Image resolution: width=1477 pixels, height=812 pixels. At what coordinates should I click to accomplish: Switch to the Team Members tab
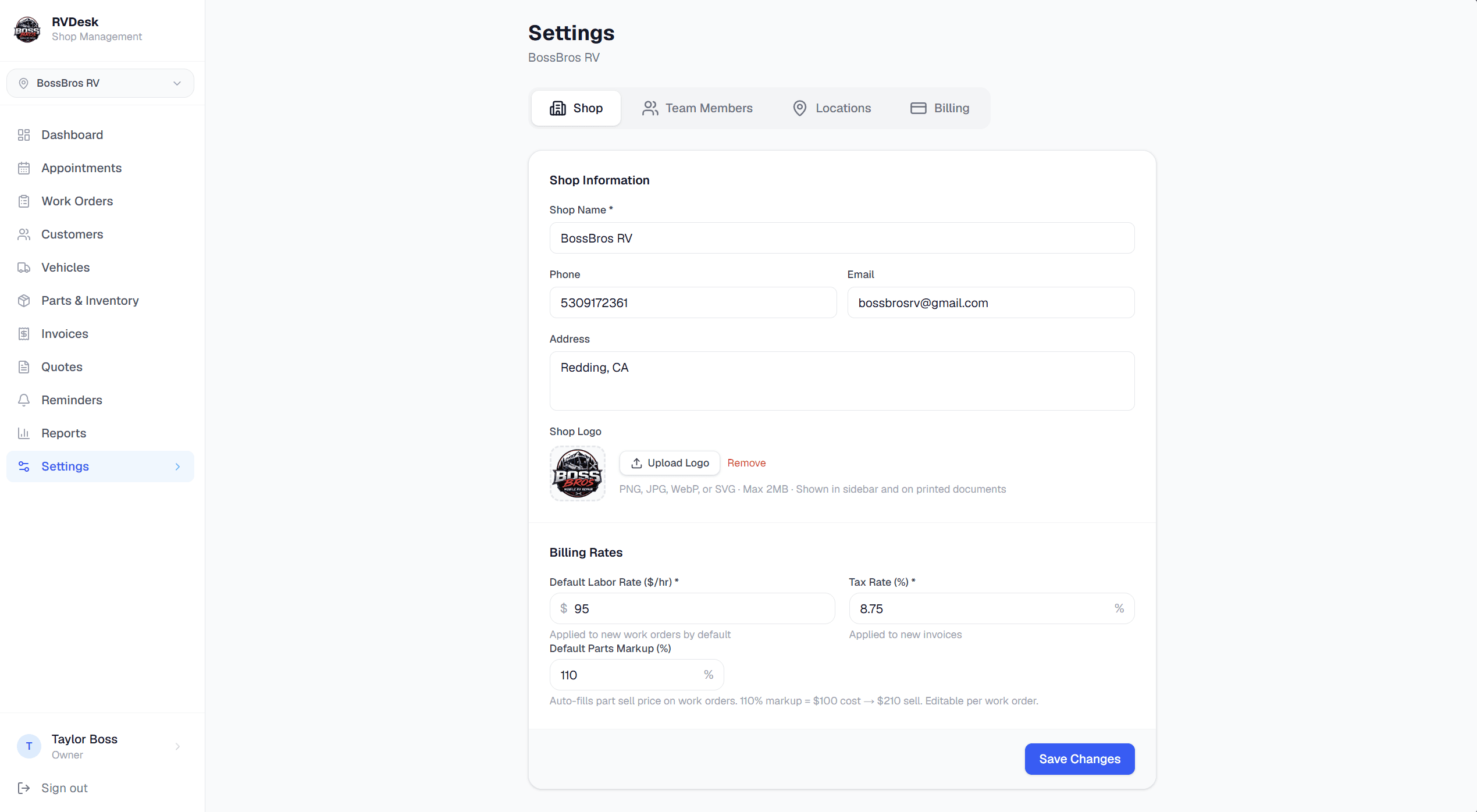[697, 108]
